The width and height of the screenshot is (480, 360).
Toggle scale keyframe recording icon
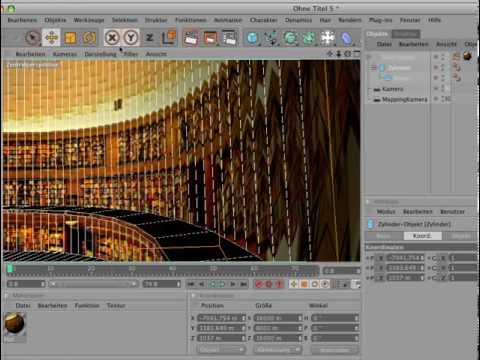(304, 284)
